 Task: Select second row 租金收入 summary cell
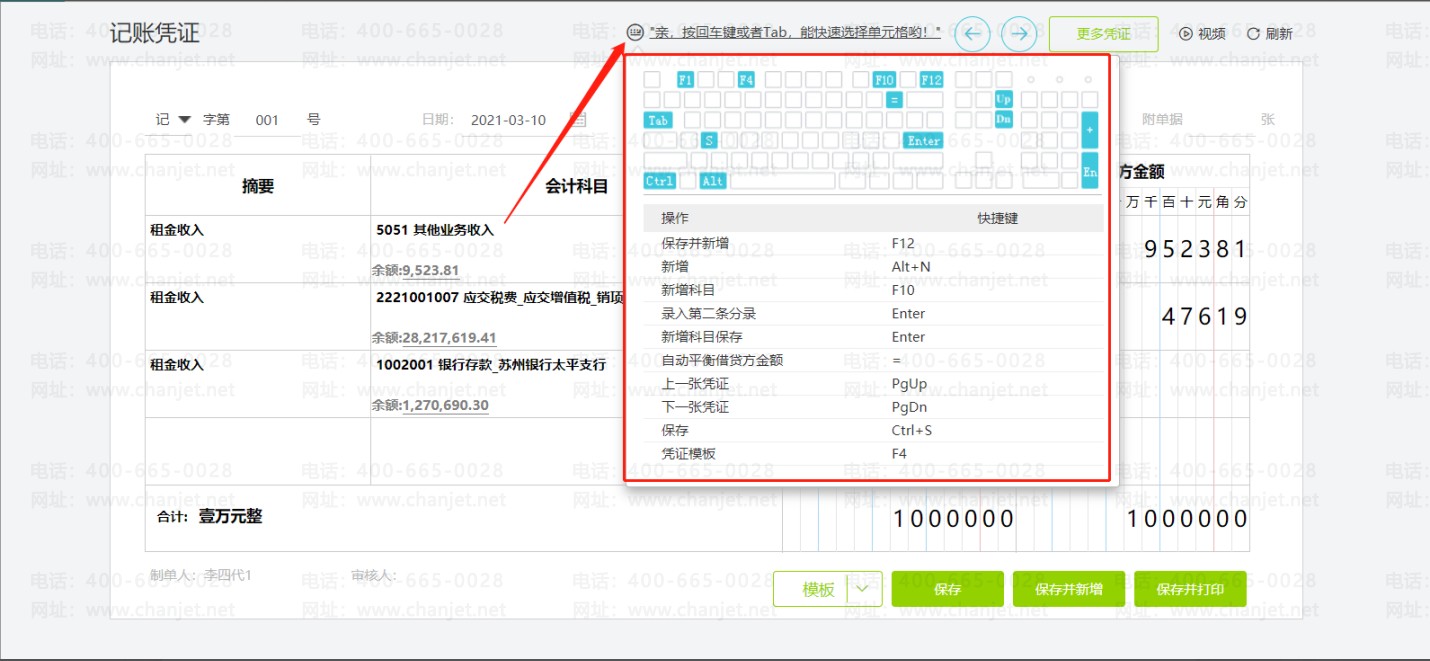[258, 316]
